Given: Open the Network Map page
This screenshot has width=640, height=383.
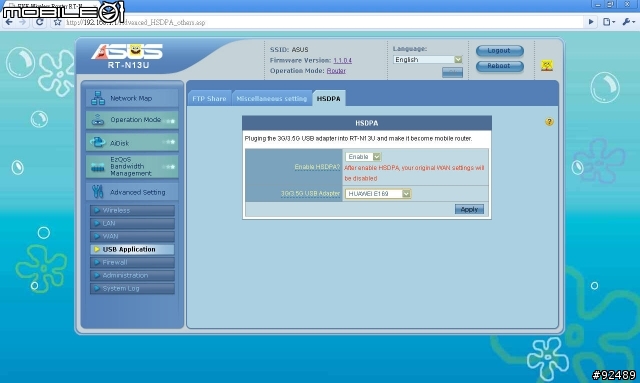Looking at the screenshot, I should point(132,98).
